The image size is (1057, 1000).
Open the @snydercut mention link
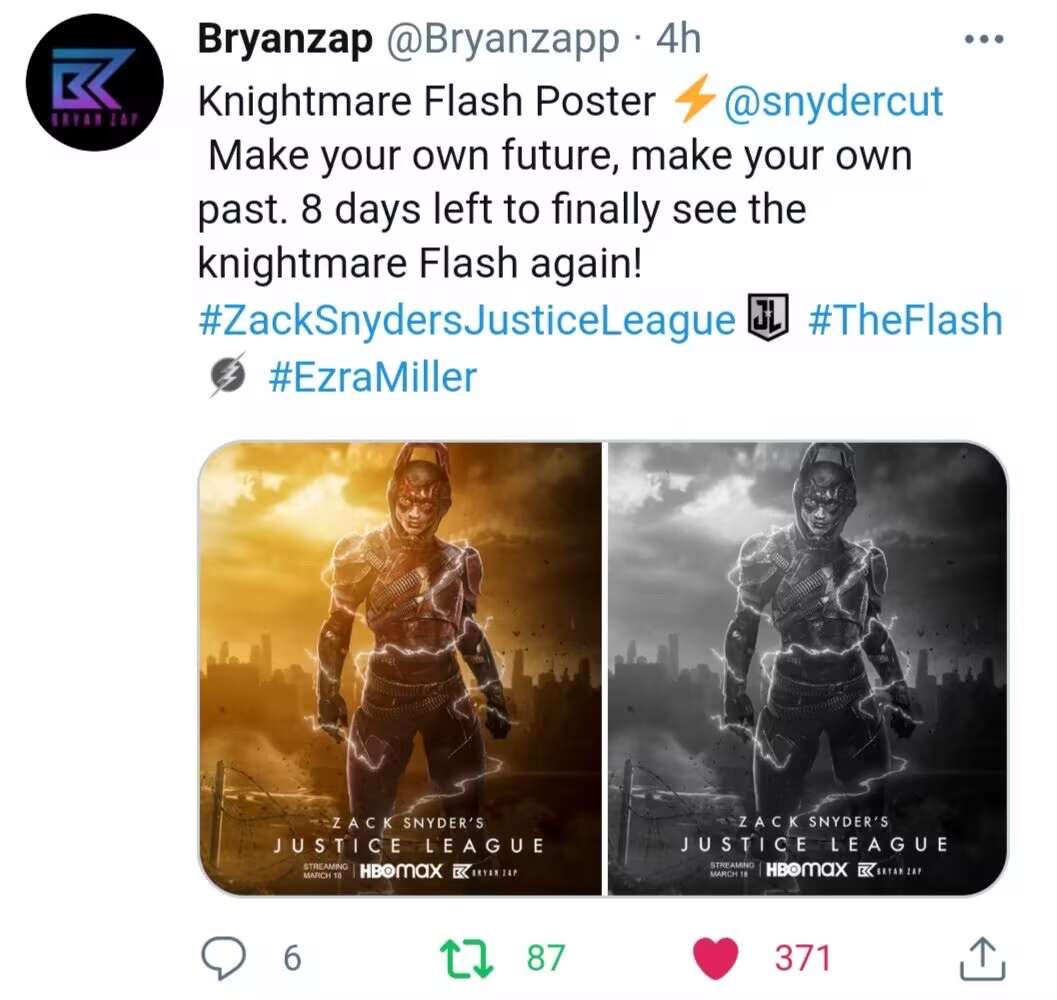pos(833,102)
